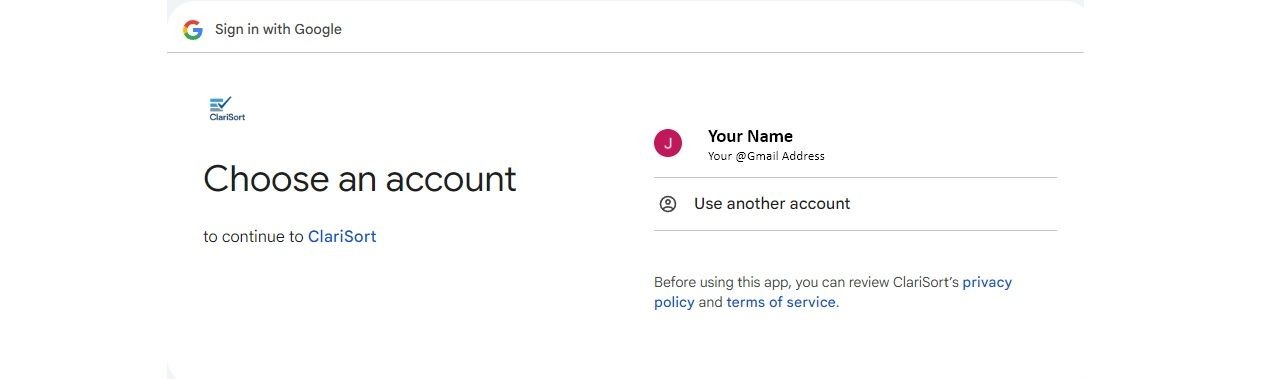The width and height of the screenshot is (1280, 379).
Task: Choose the Your Name account
Action: 855,144
